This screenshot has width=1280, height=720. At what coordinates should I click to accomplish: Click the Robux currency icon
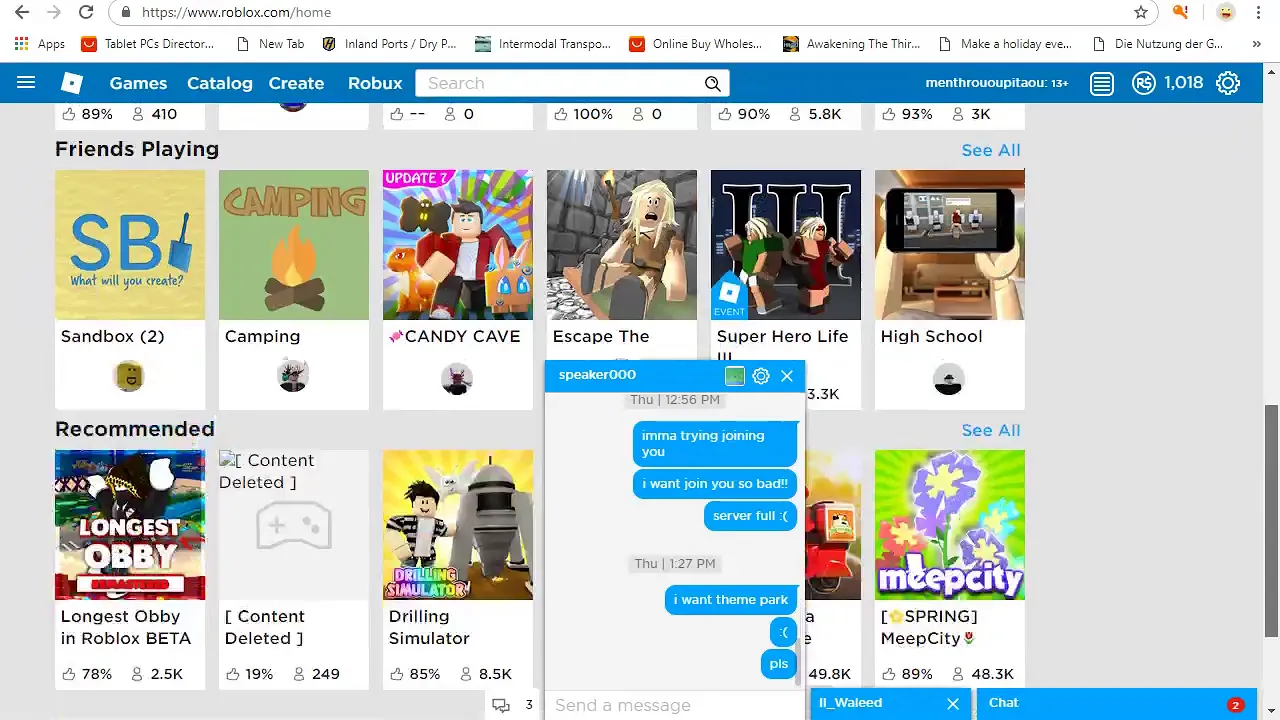1144,83
